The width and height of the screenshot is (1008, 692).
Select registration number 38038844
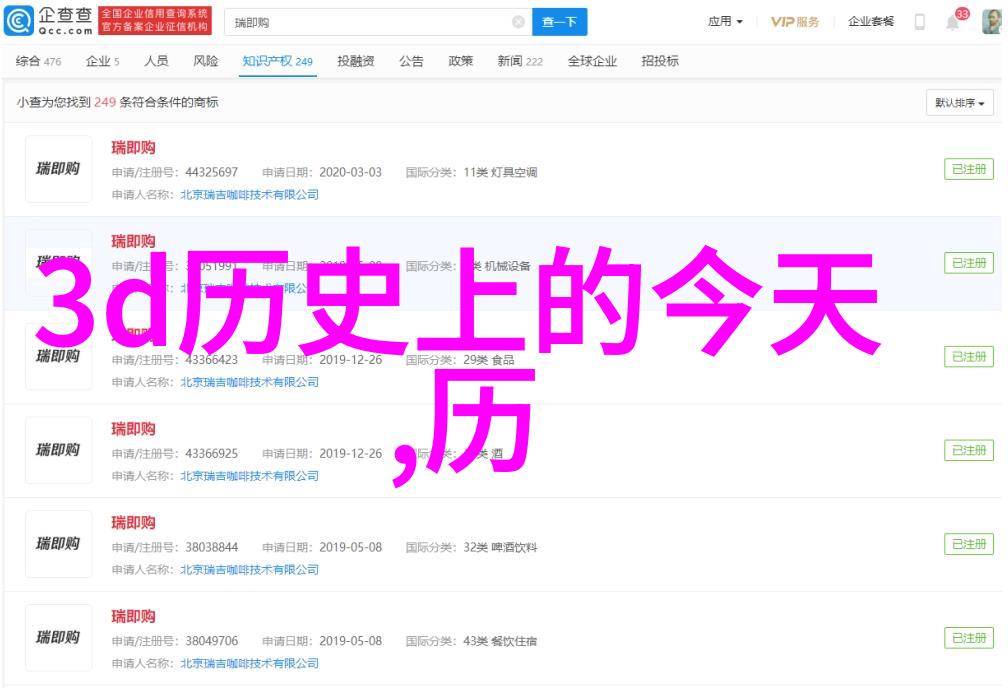(212, 548)
